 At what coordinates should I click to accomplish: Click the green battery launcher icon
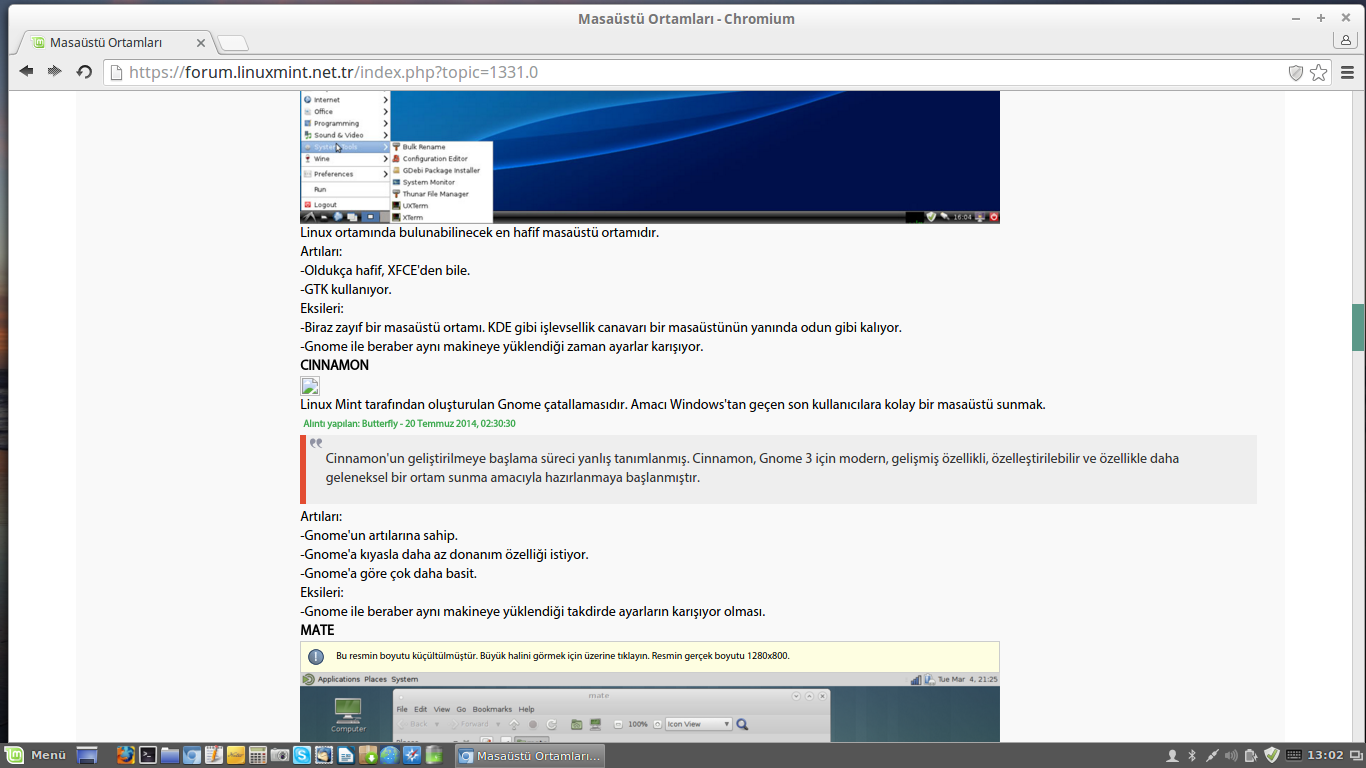pos(434,755)
